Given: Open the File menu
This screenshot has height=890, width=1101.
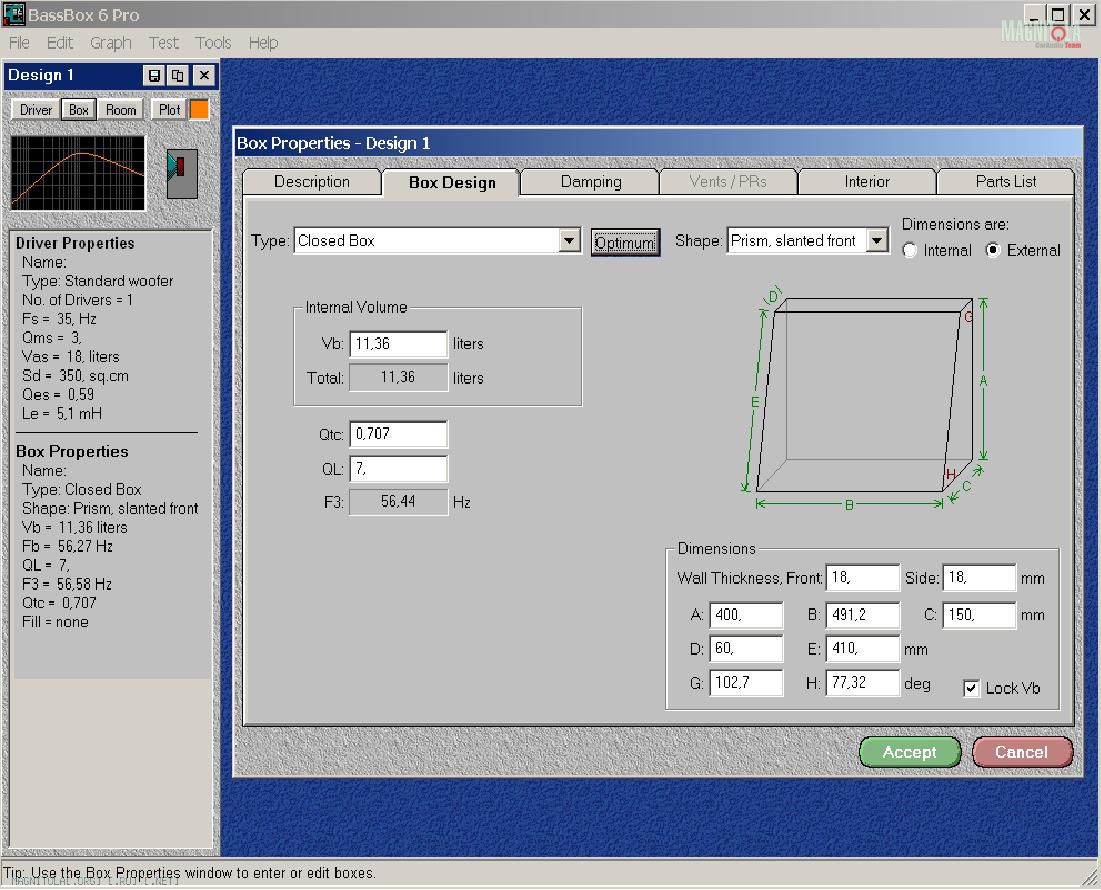Looking at the screenshot, I should 19,43.
